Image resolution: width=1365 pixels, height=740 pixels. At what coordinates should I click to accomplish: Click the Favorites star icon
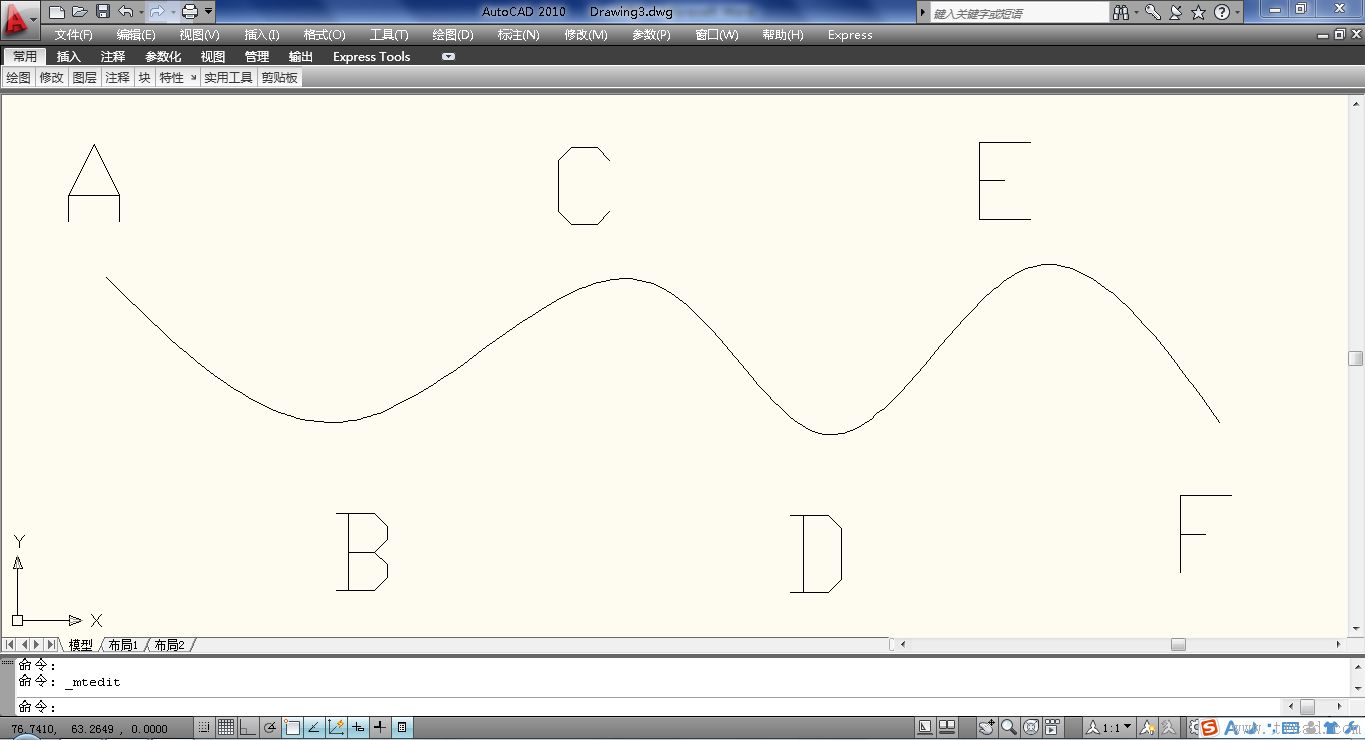coord(1198,13)
